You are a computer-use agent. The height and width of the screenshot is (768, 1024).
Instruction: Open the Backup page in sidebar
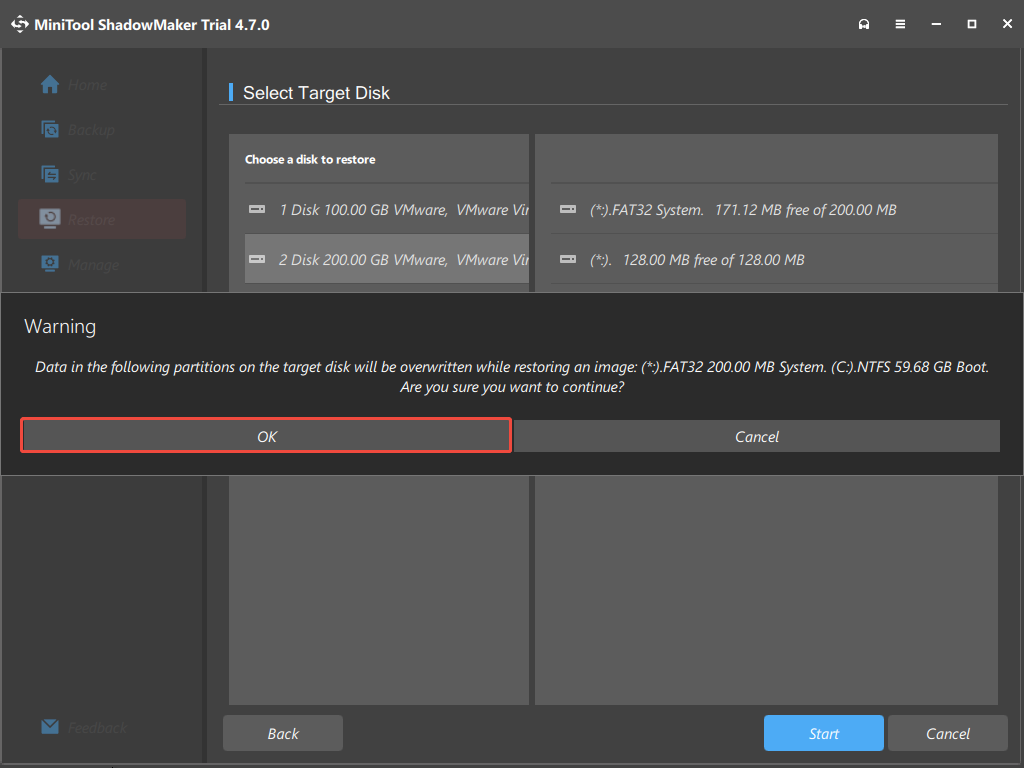pyautogui.click(x=102, y=129)
